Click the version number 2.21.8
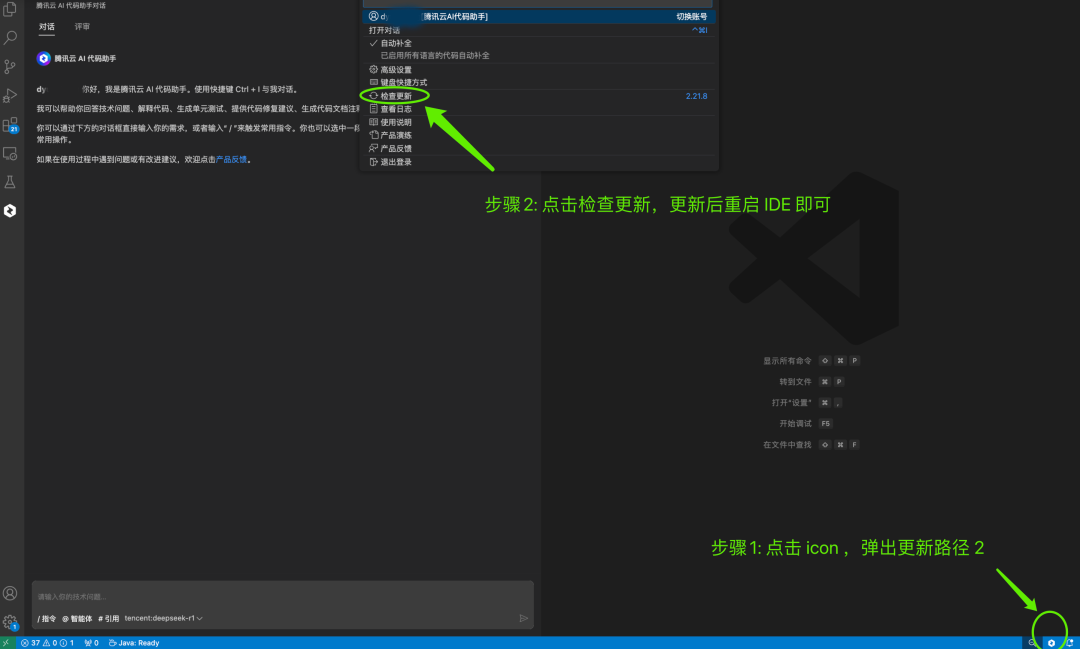1080x649 pixels. tap(696, 96)
